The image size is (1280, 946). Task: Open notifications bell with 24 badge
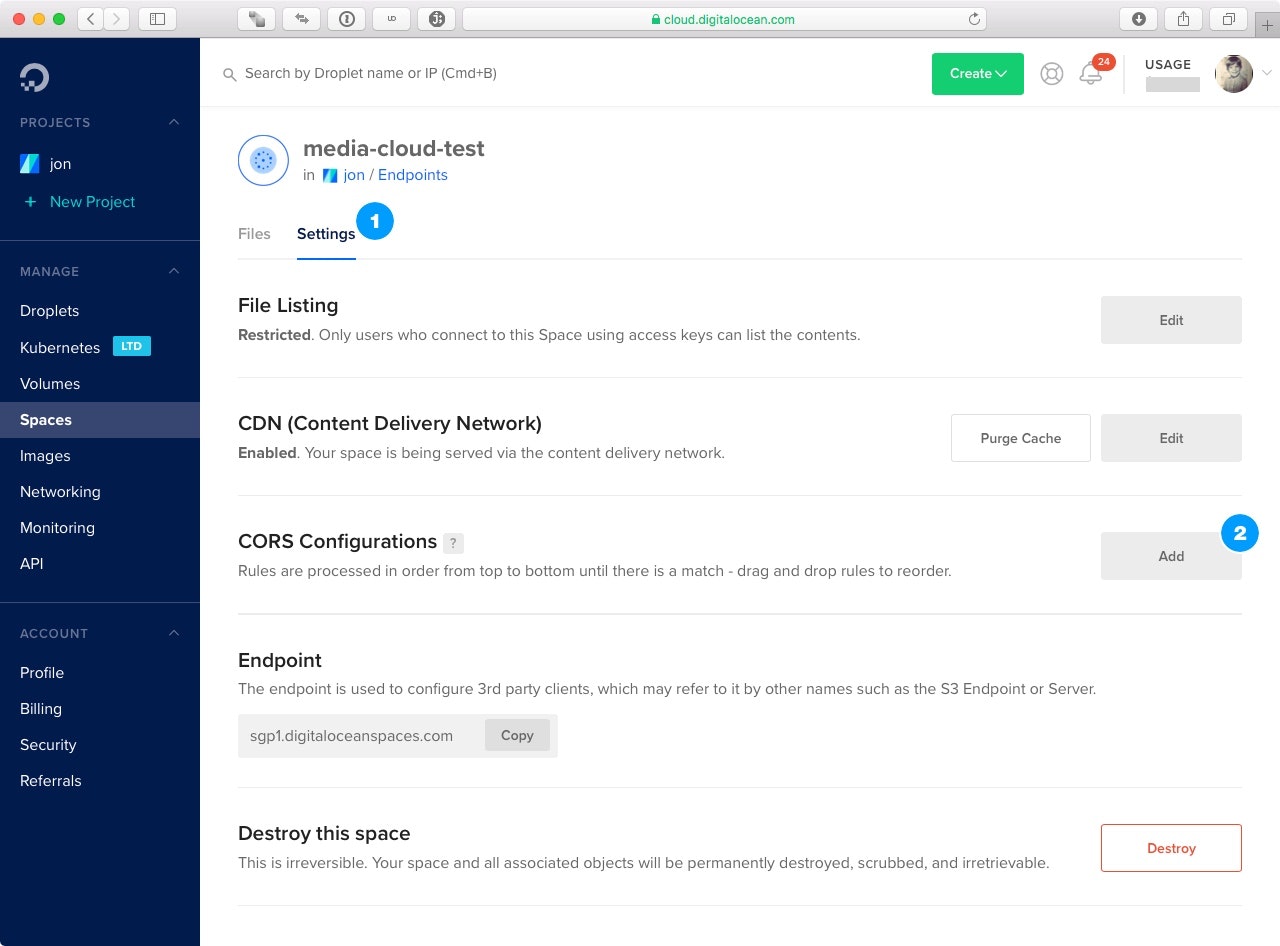1091,73
